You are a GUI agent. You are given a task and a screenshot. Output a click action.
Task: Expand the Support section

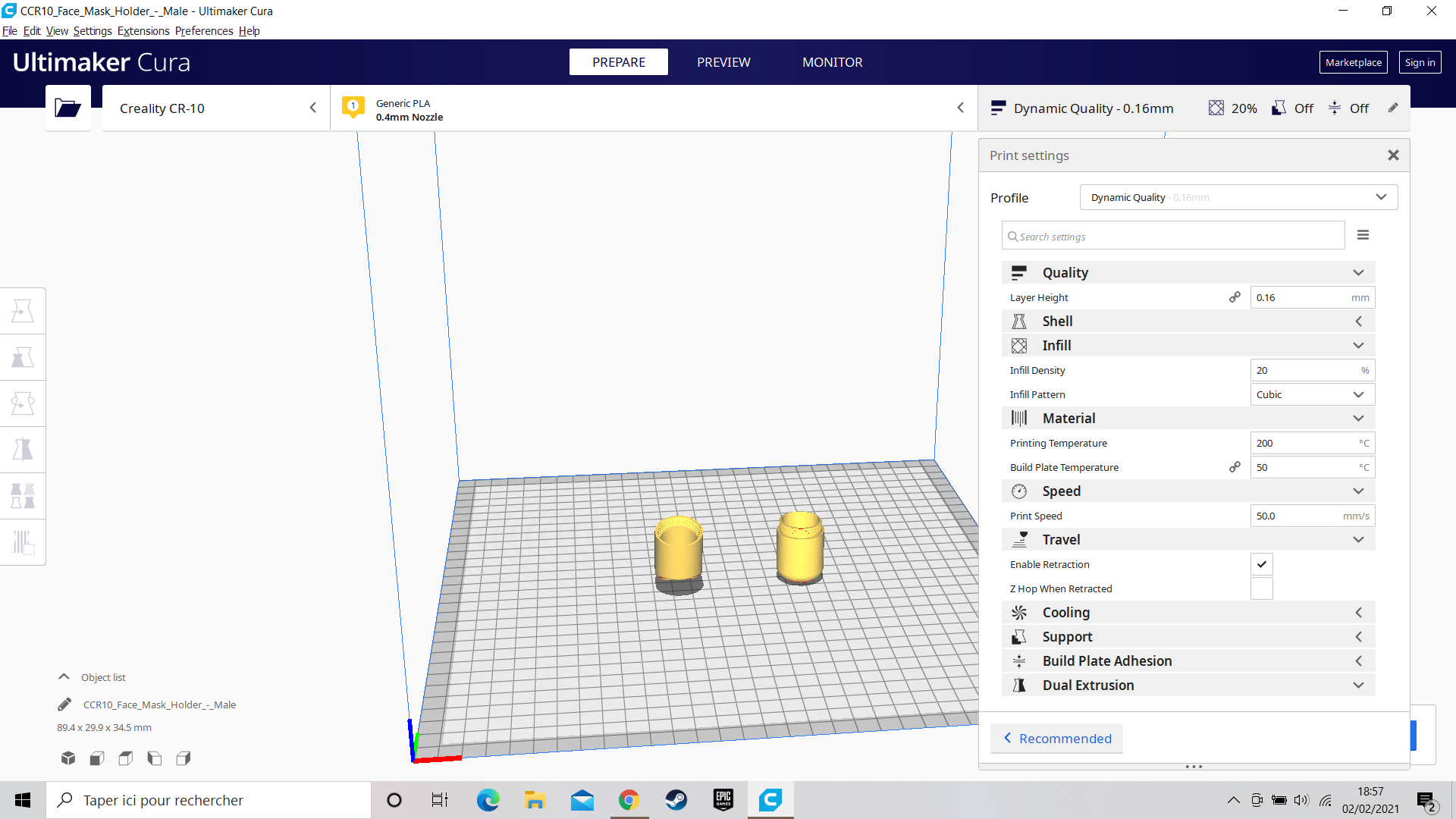1188,636
